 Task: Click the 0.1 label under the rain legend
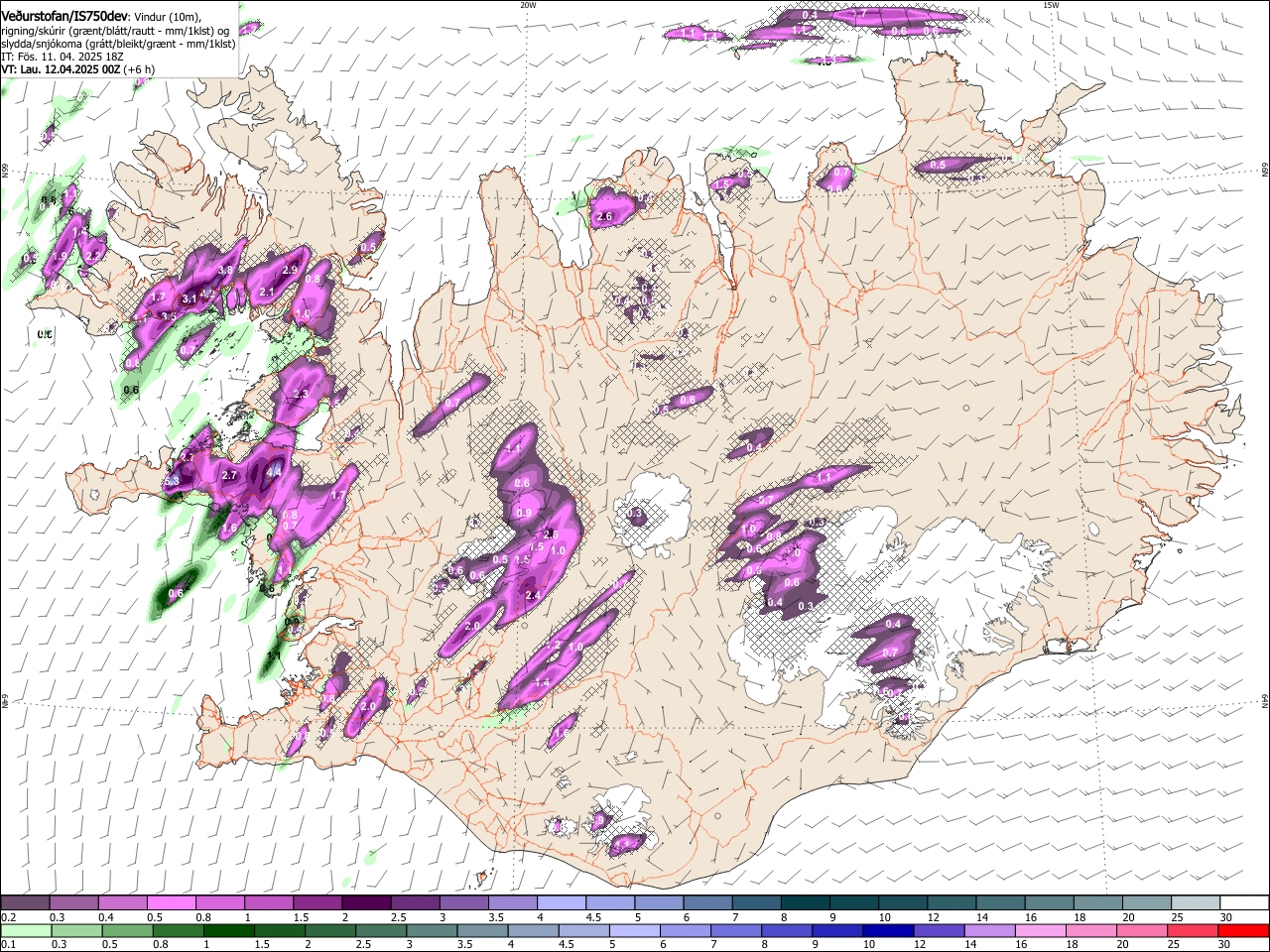coord(9,945)
